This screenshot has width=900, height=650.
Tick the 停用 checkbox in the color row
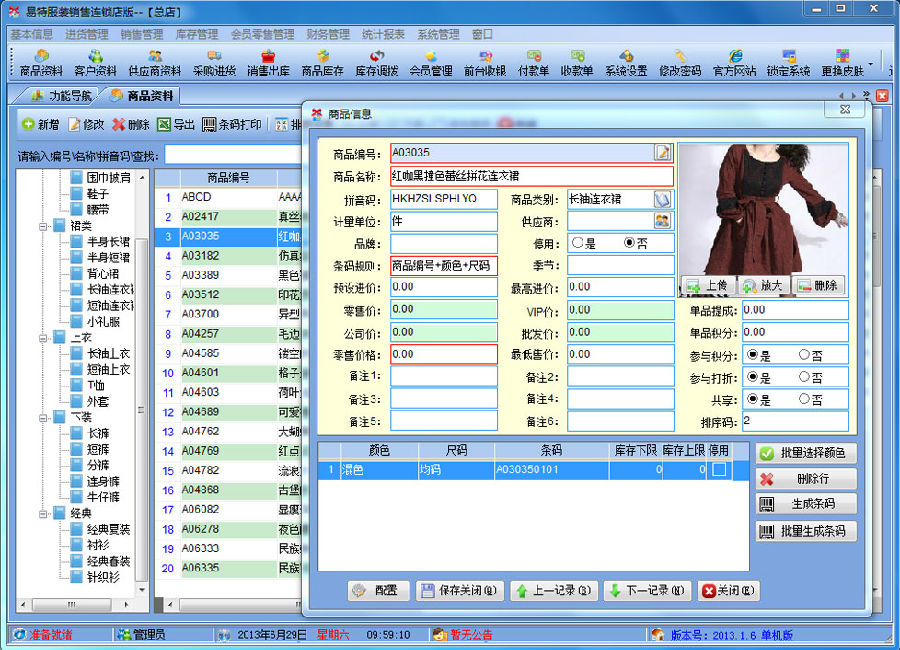click(x=718, y=470)
